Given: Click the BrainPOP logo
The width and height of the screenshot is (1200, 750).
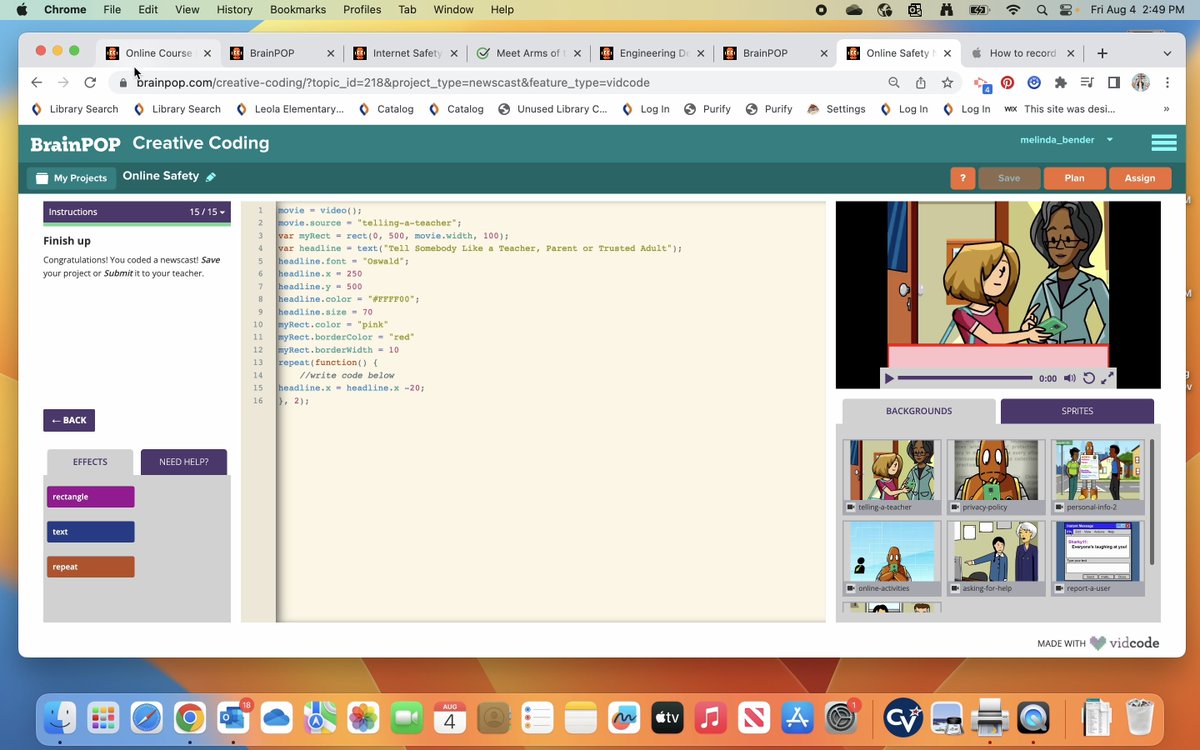Looking at the screenshot, I should pyautogui.click(x=74, y=143).
